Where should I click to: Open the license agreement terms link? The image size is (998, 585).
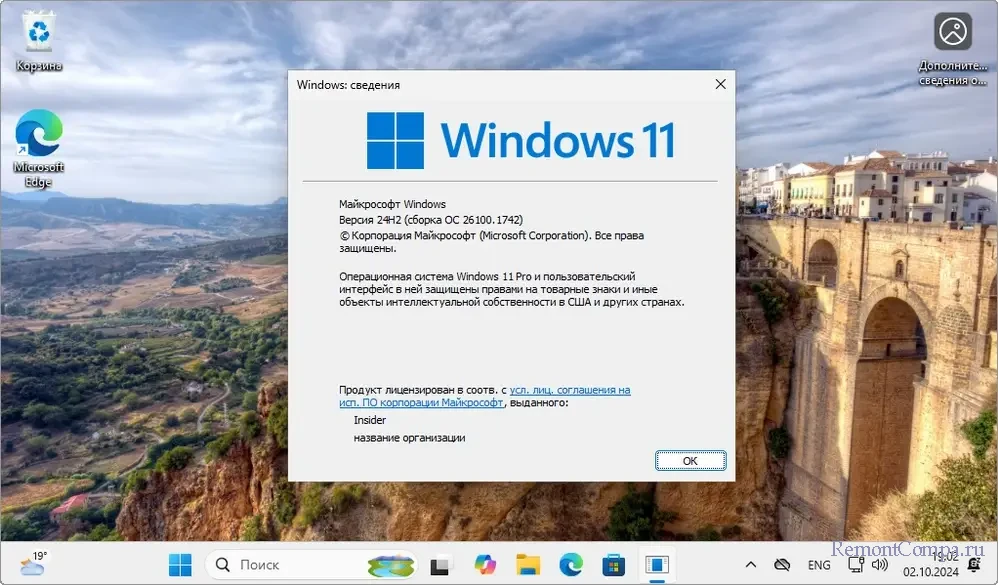point(569,390)
